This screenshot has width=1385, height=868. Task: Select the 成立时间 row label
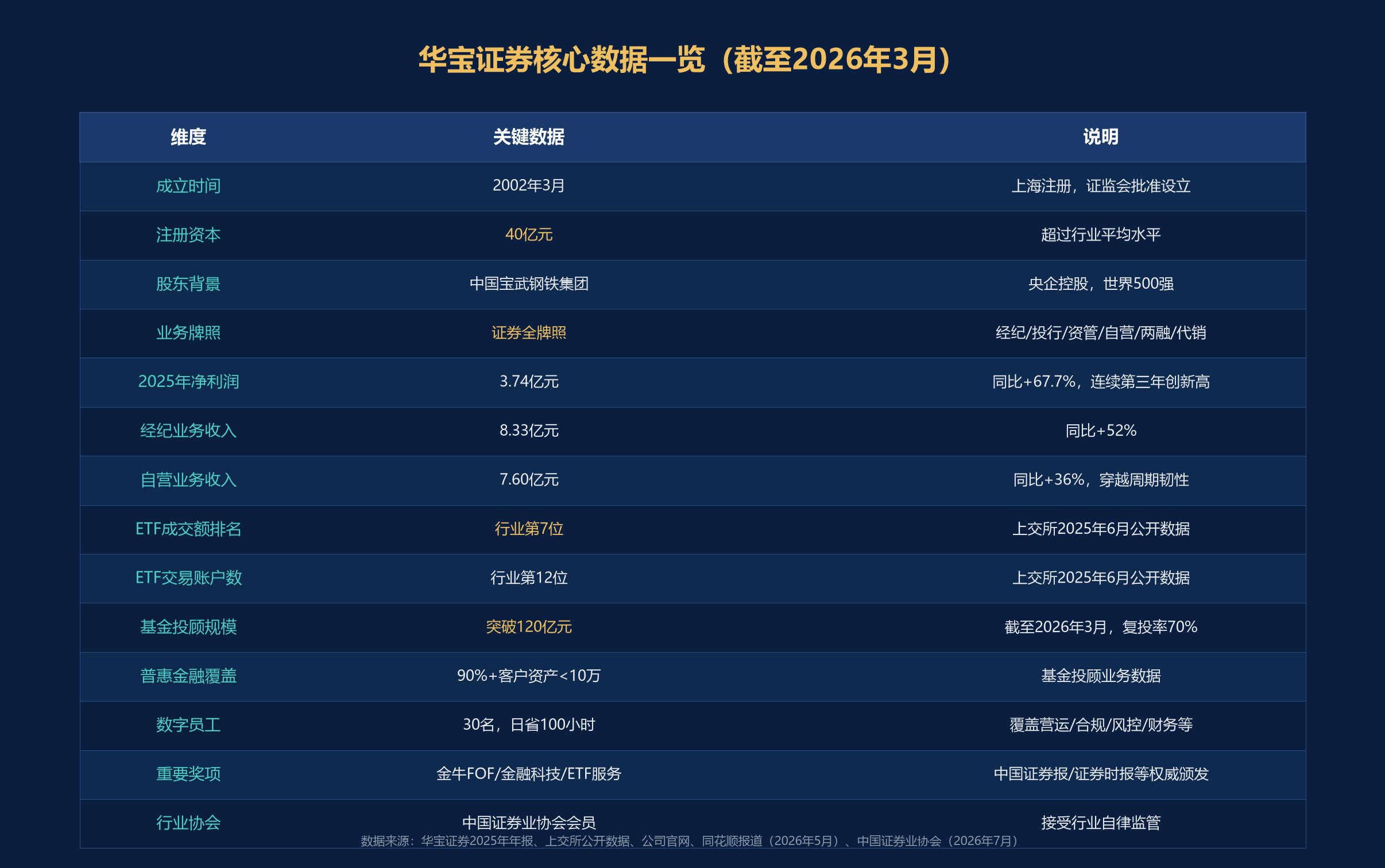pyautogui.click(x=188, y=186)
